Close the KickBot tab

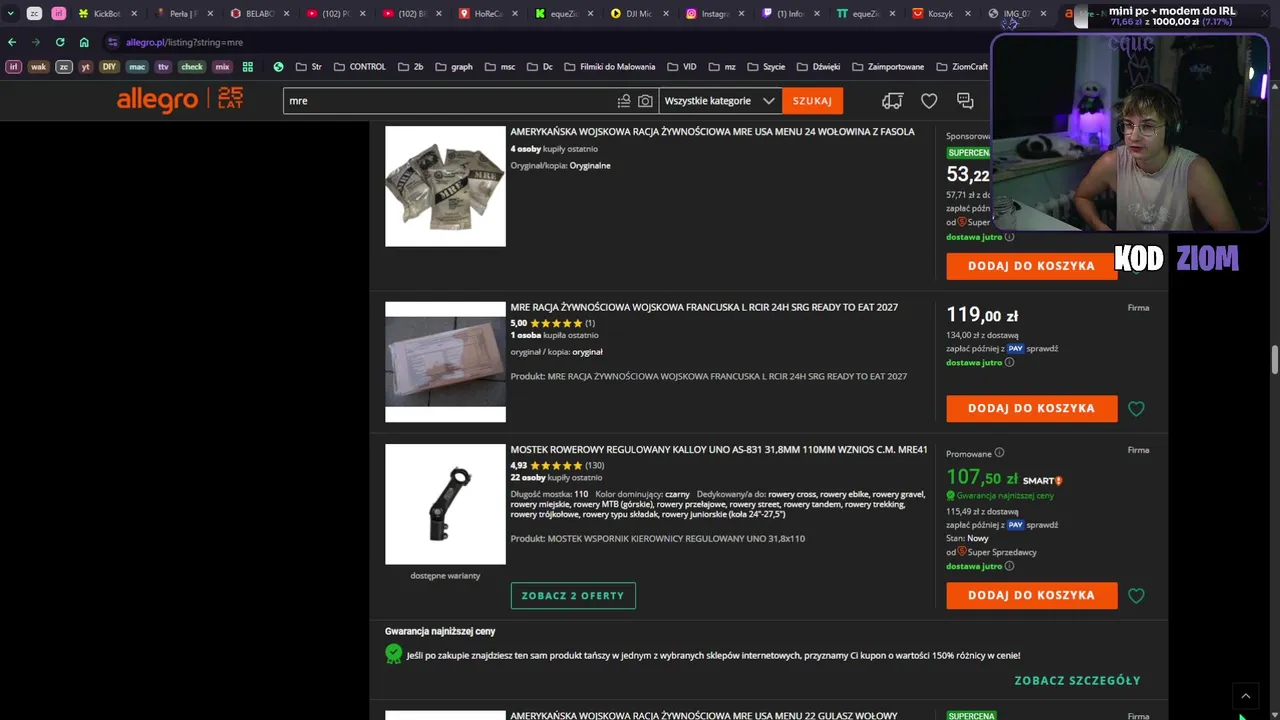pyautogui.click(x=133, y=14)
